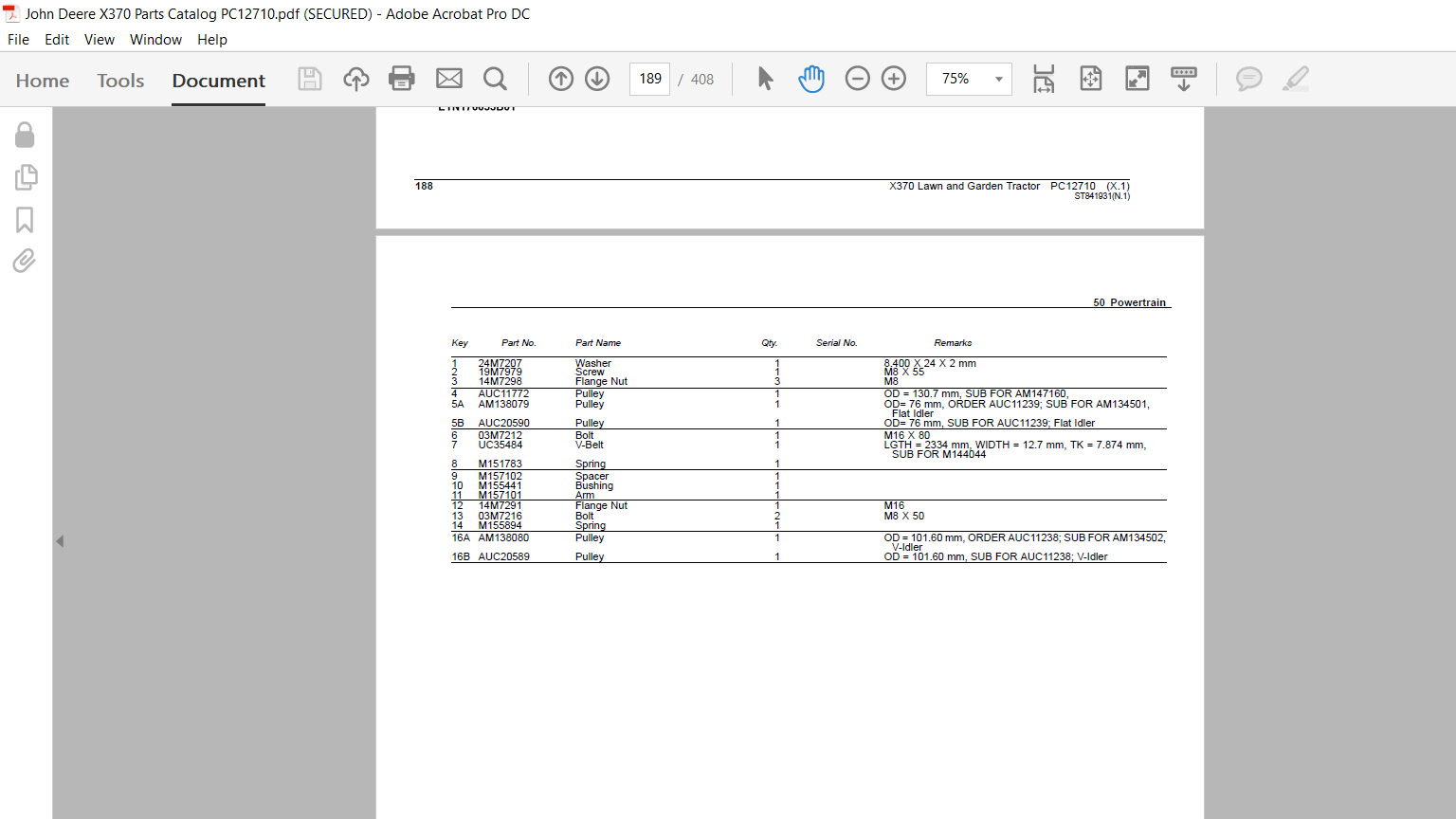Open the View menu
This screenshot has height=819, width=1456.
[x=100, y=39]
